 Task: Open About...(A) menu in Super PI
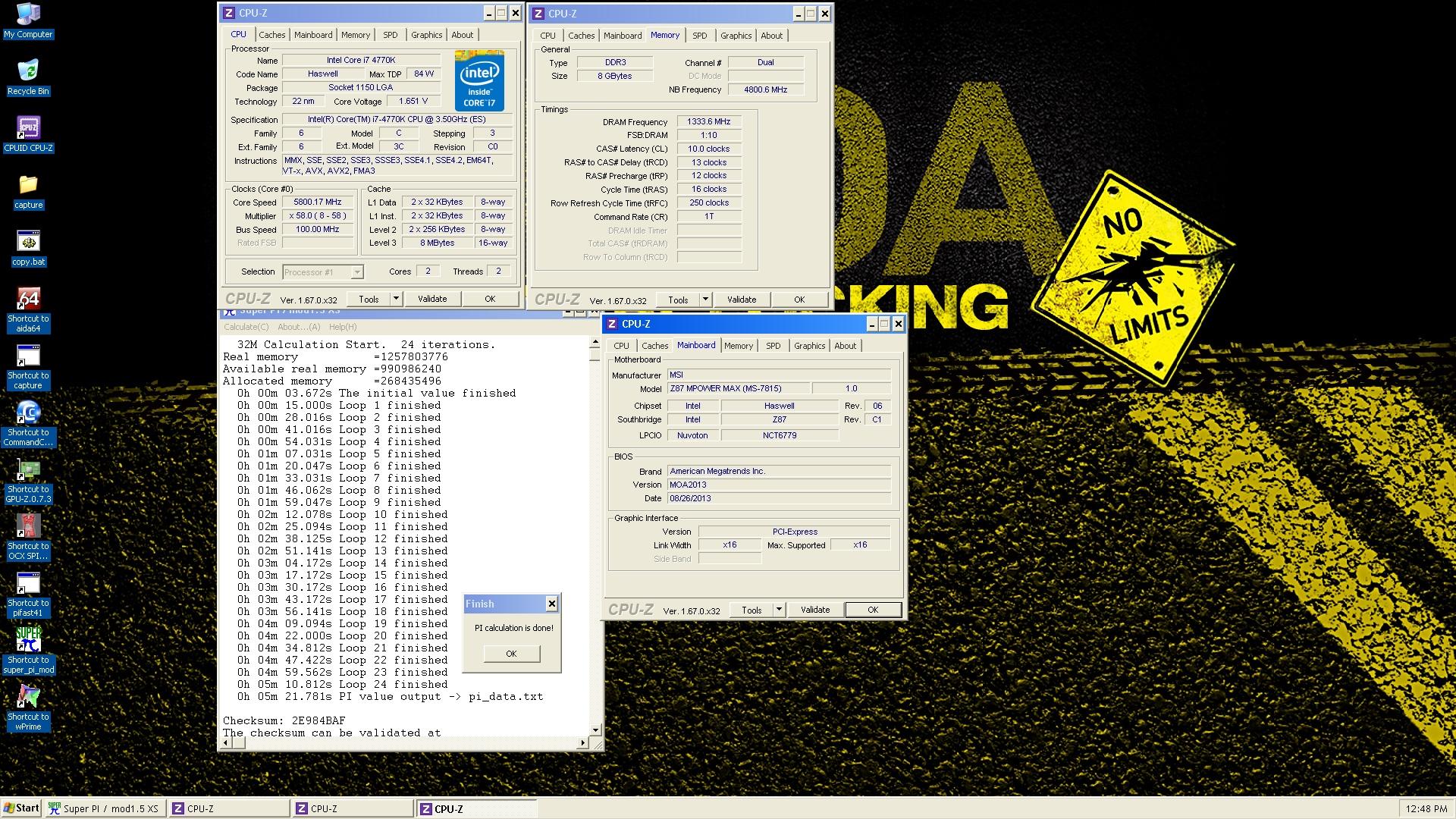(299, 327)
